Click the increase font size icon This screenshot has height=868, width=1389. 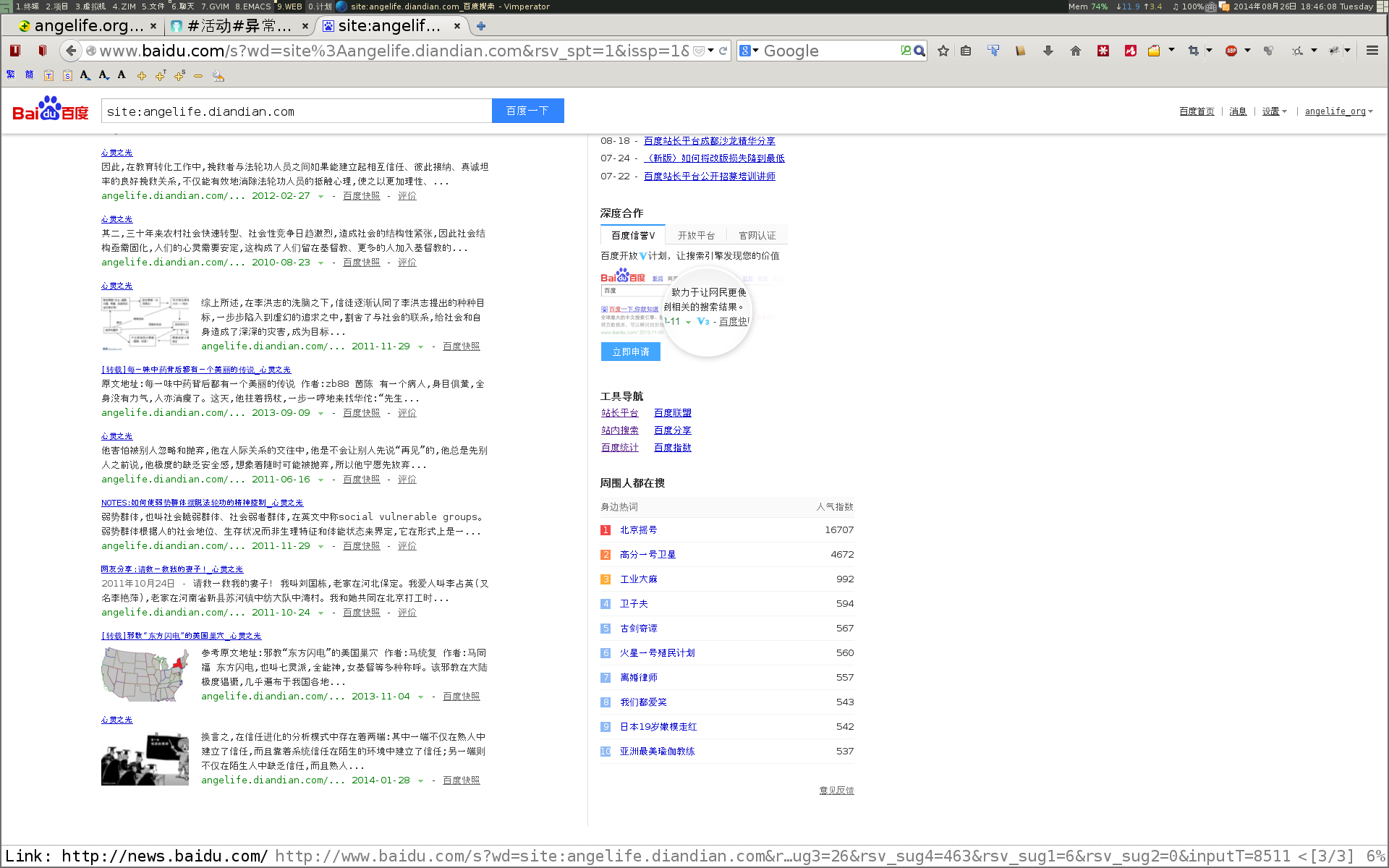point(85,75)
